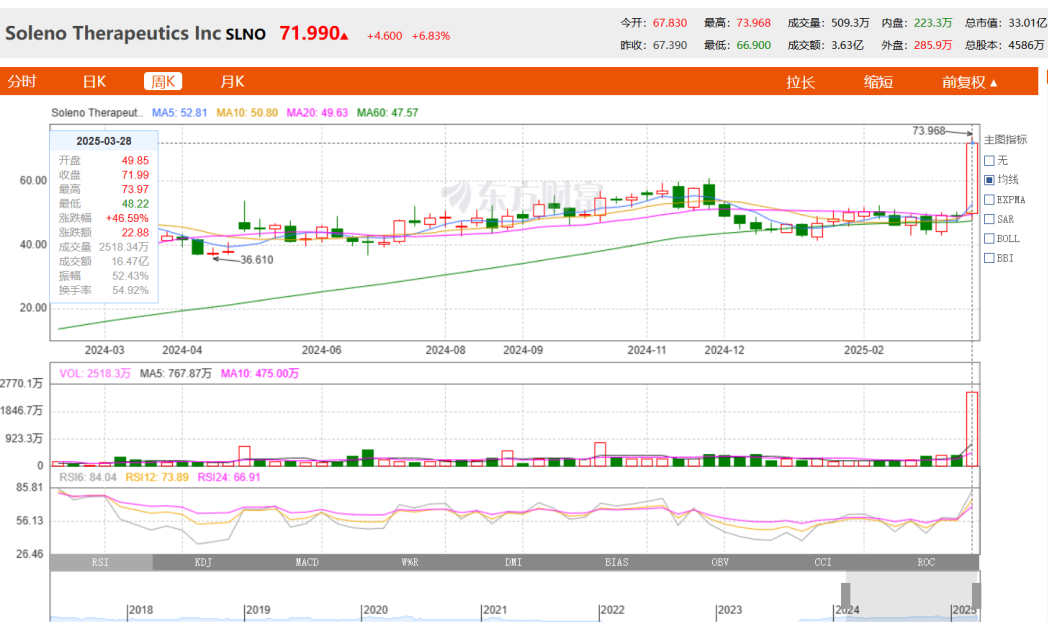Viewport: 1048px width, 624px height.
Task: Click the MA20: 49.63 legend label
Action: [317, 113]
